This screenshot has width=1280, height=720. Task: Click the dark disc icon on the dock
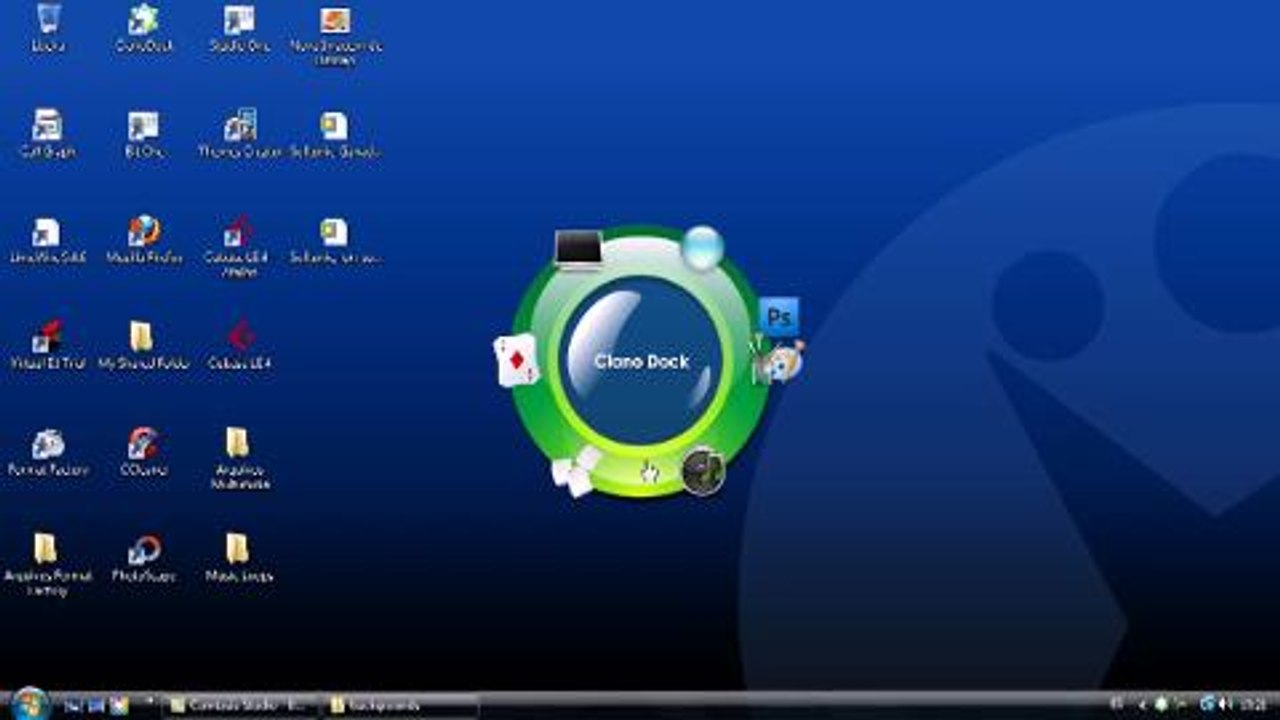click(703, 470)
